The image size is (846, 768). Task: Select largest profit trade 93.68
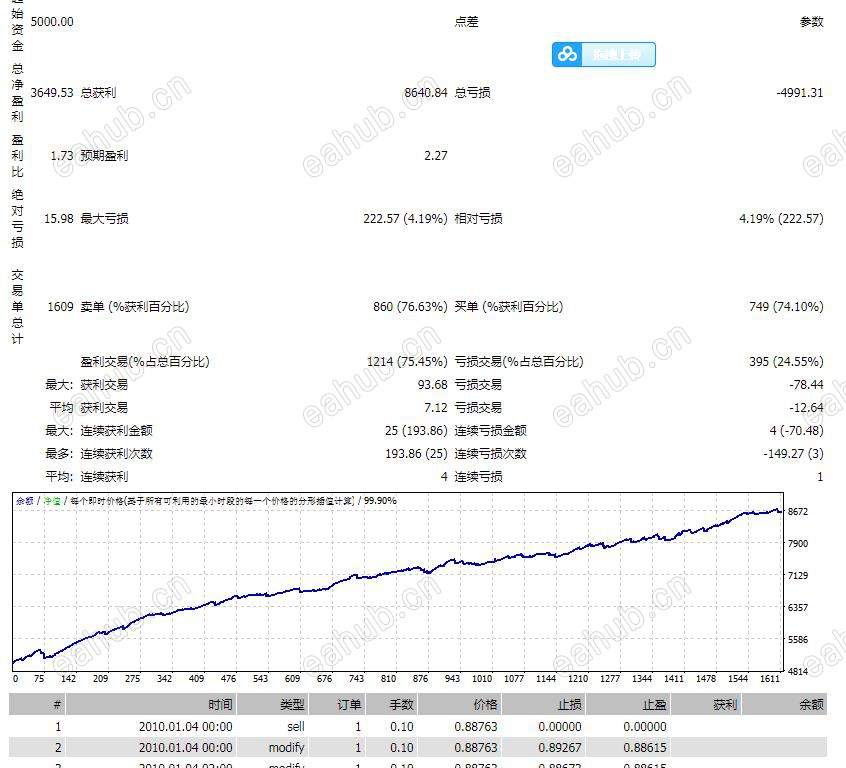pos(432,385)
